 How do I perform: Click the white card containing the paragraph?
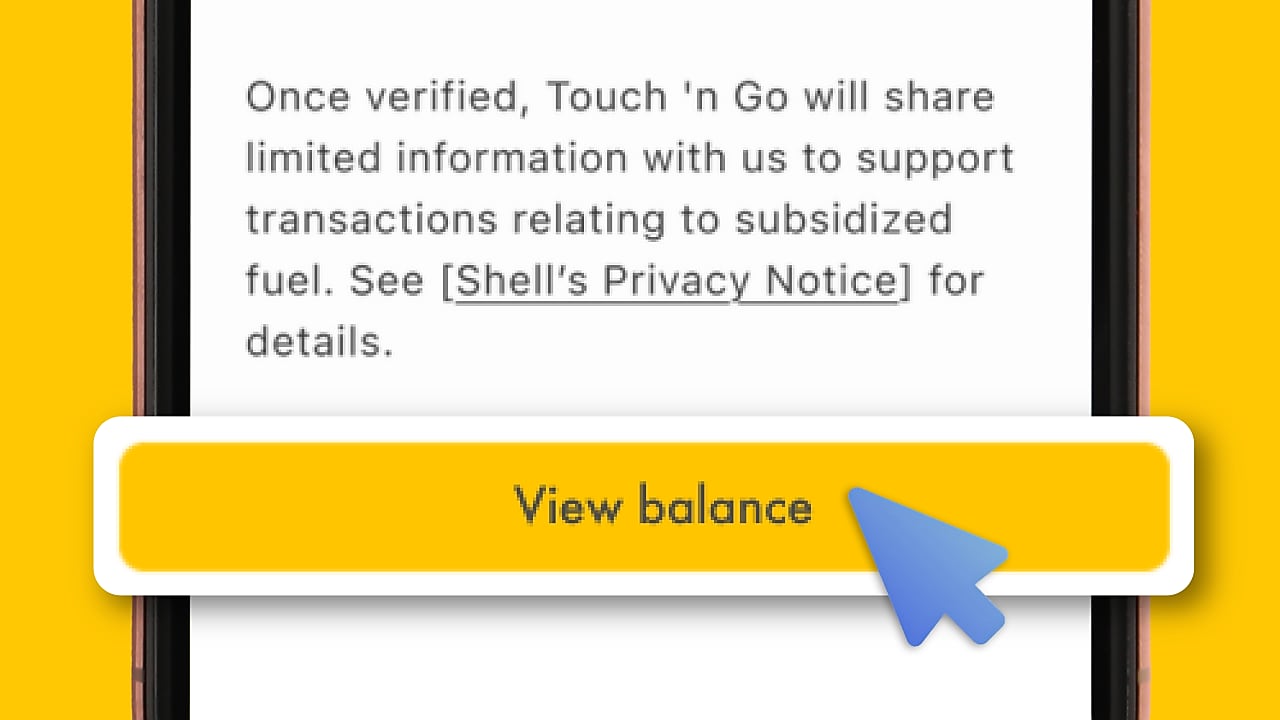tap(640, 200)
